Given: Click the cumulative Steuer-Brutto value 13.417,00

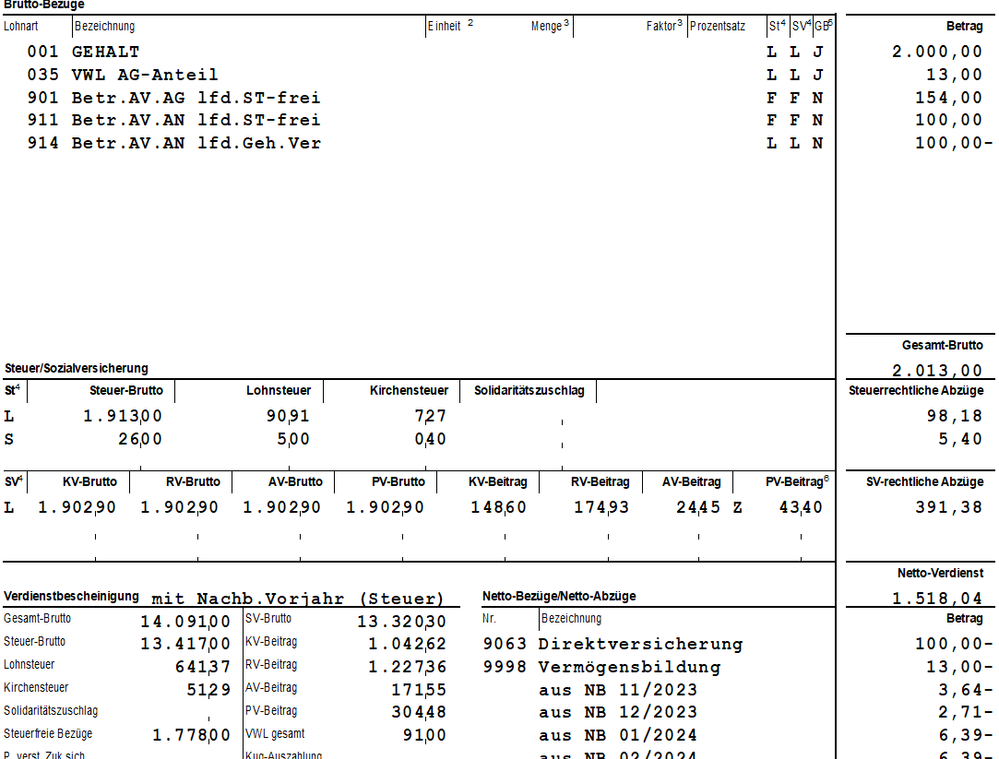Looking at the screenshot, I should 185,644.
